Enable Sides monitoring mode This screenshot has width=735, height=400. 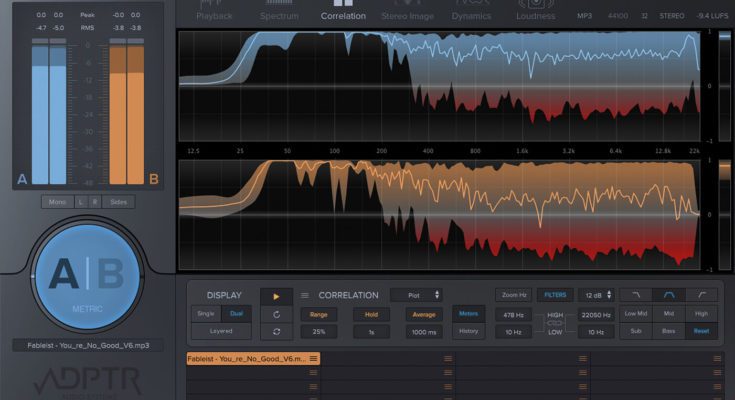119,202
